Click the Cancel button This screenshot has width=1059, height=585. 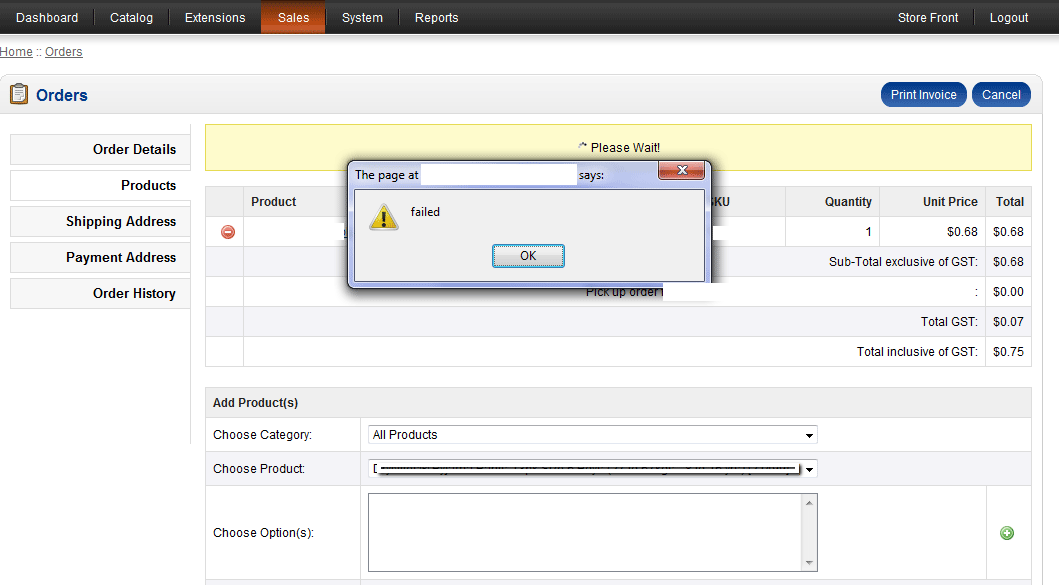[1001, 95]
